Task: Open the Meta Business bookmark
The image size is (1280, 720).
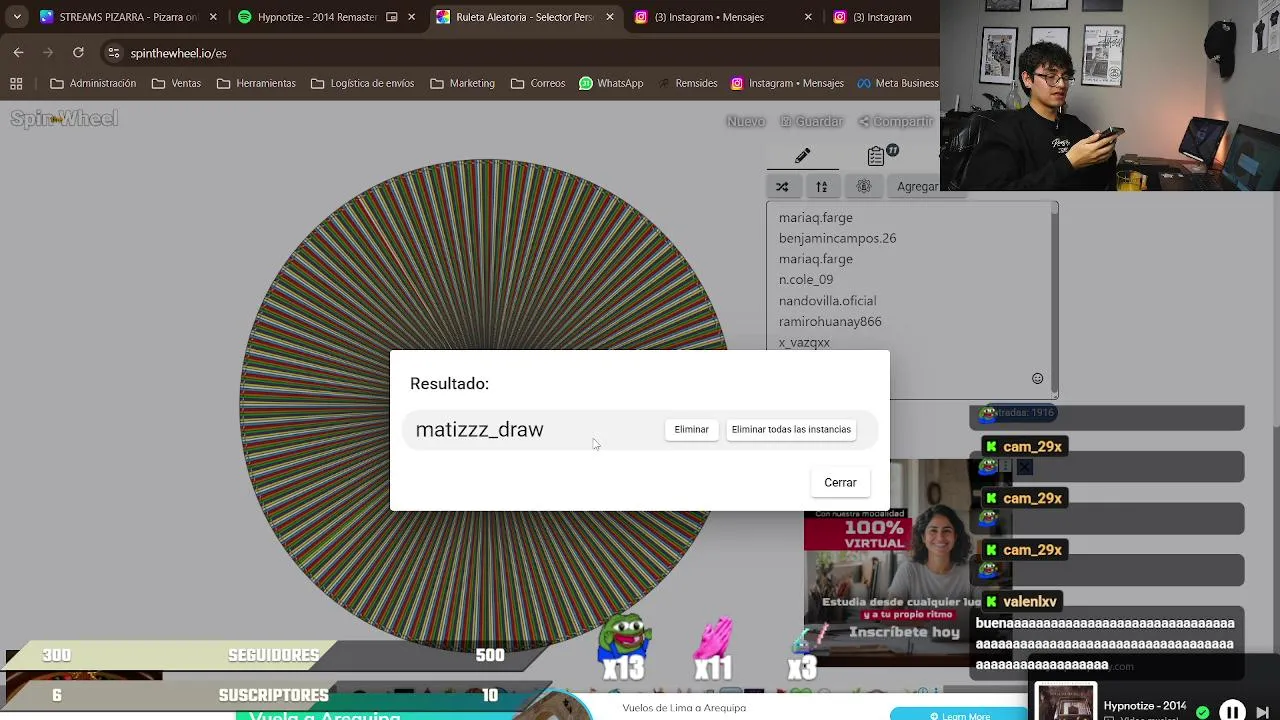Action: pyautogui.click(x=898, y=83)
